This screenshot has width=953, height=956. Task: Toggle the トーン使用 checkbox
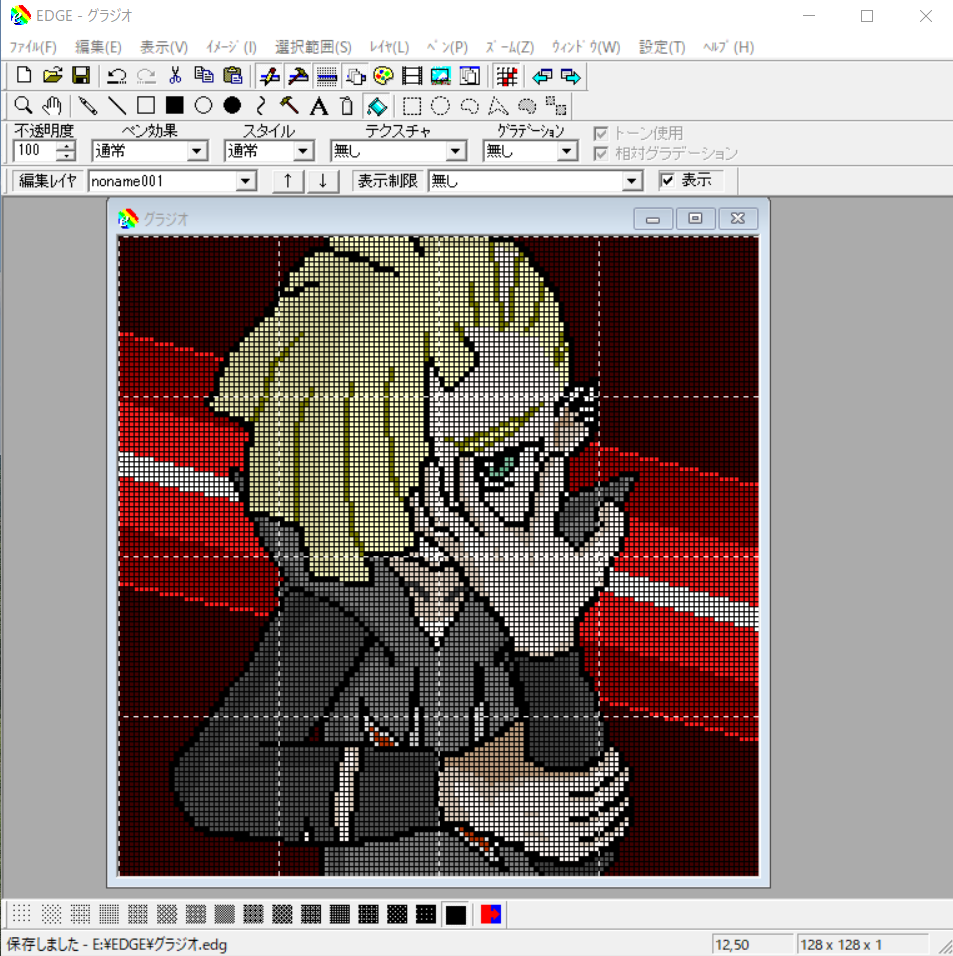click(601, 134)
